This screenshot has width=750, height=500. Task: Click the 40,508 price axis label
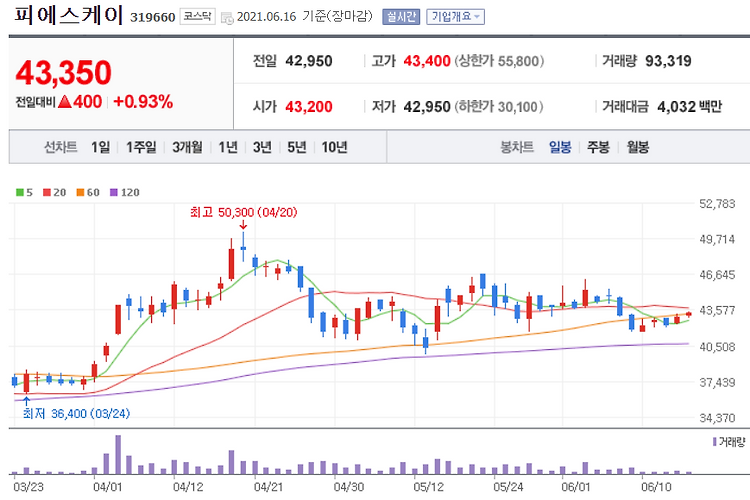pos(717,346)
